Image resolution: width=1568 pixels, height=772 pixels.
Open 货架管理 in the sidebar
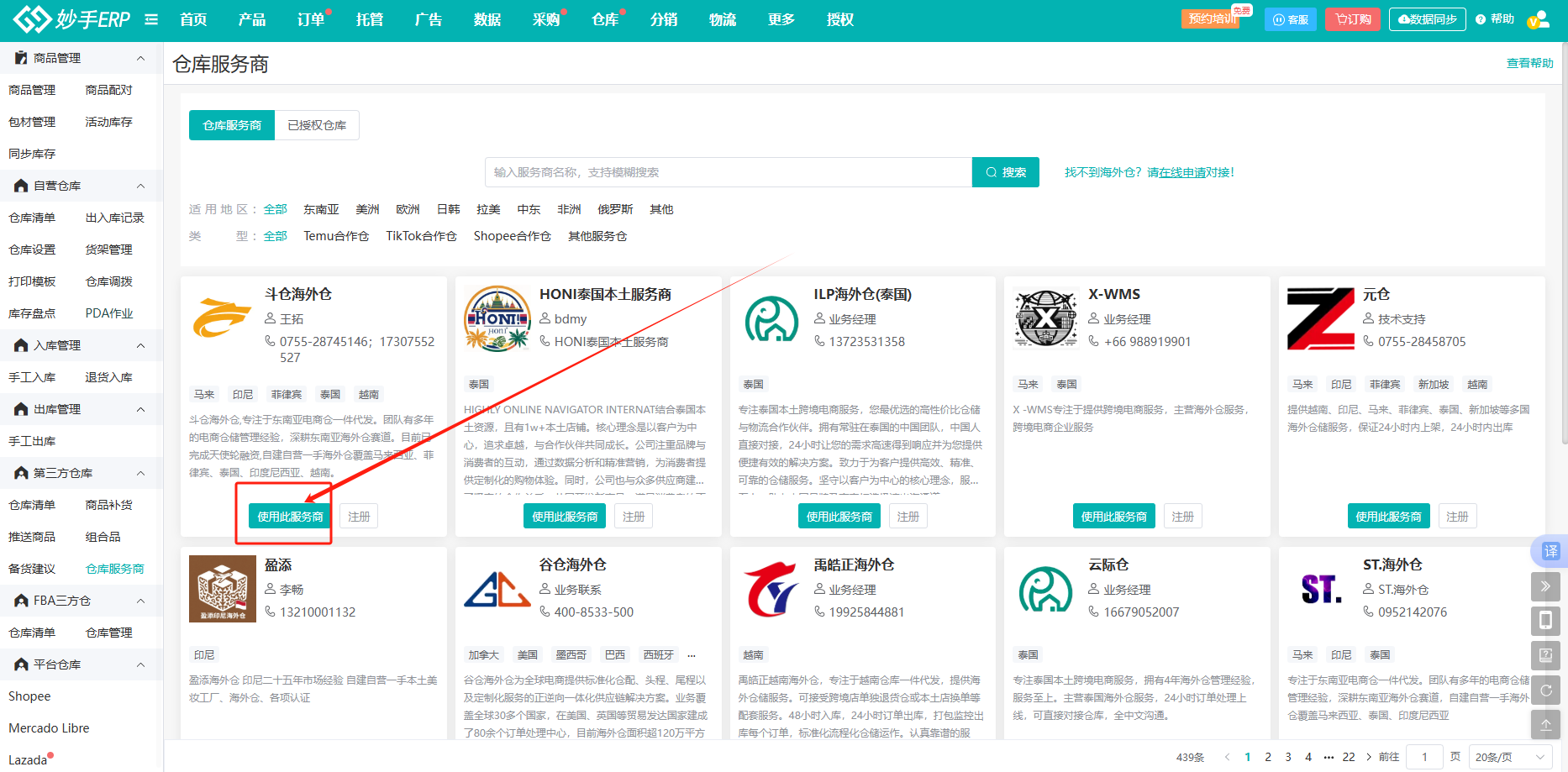108,249
